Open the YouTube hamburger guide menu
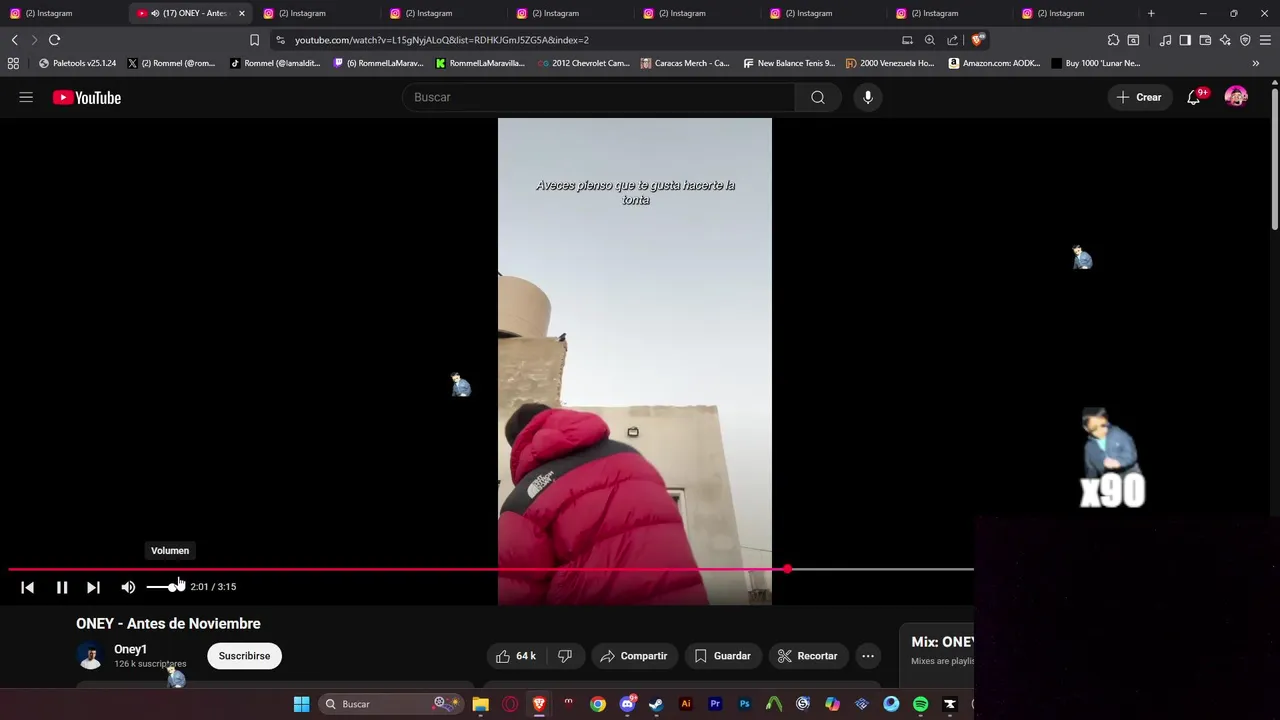Image resolution: width=1280 pixels, height=720 pixels. click(26, 97)
